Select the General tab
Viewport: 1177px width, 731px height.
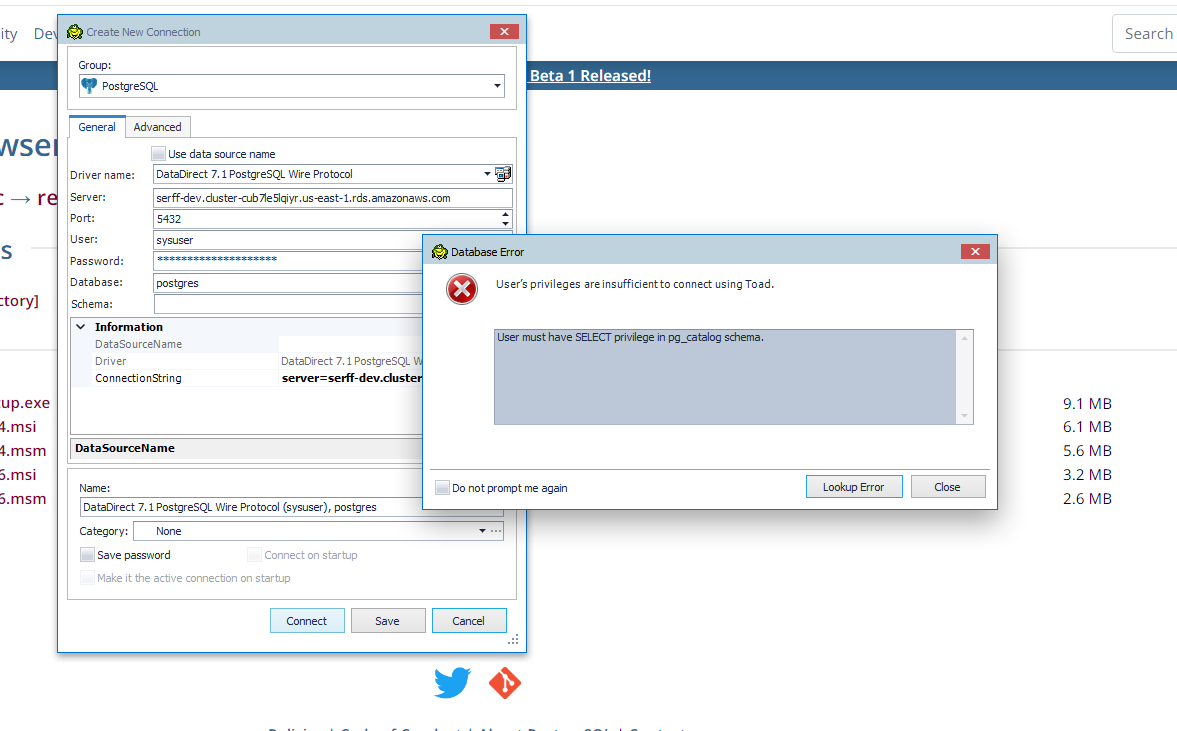(97, 127)
